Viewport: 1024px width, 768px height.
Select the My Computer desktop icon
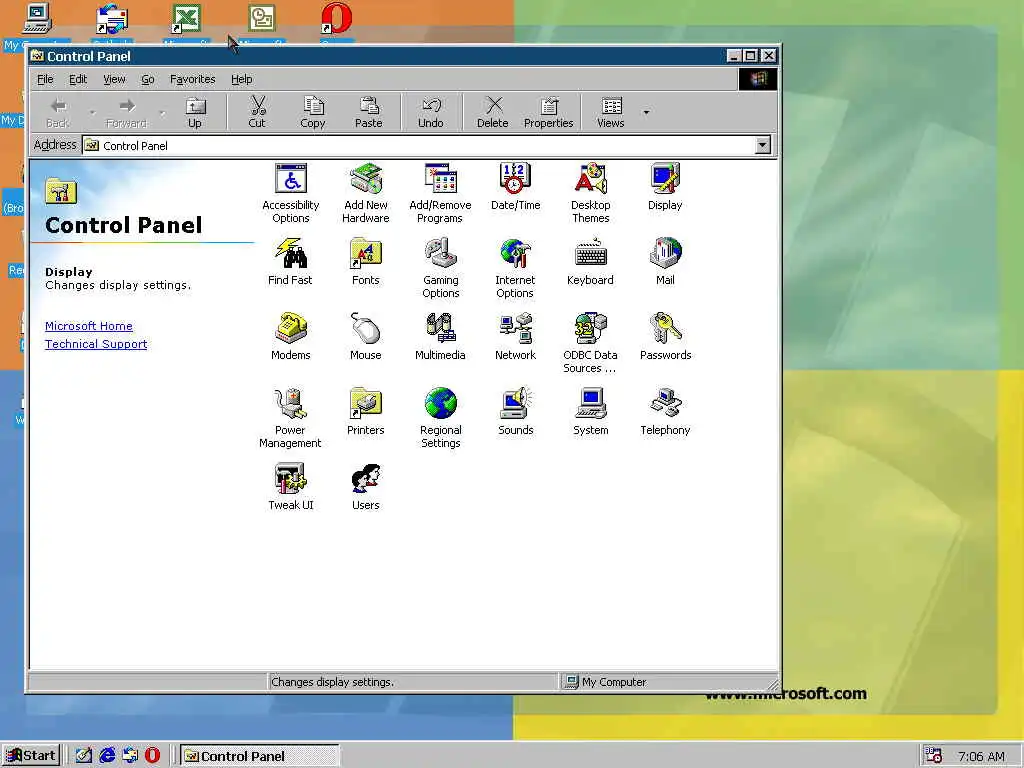pos(36,25)
